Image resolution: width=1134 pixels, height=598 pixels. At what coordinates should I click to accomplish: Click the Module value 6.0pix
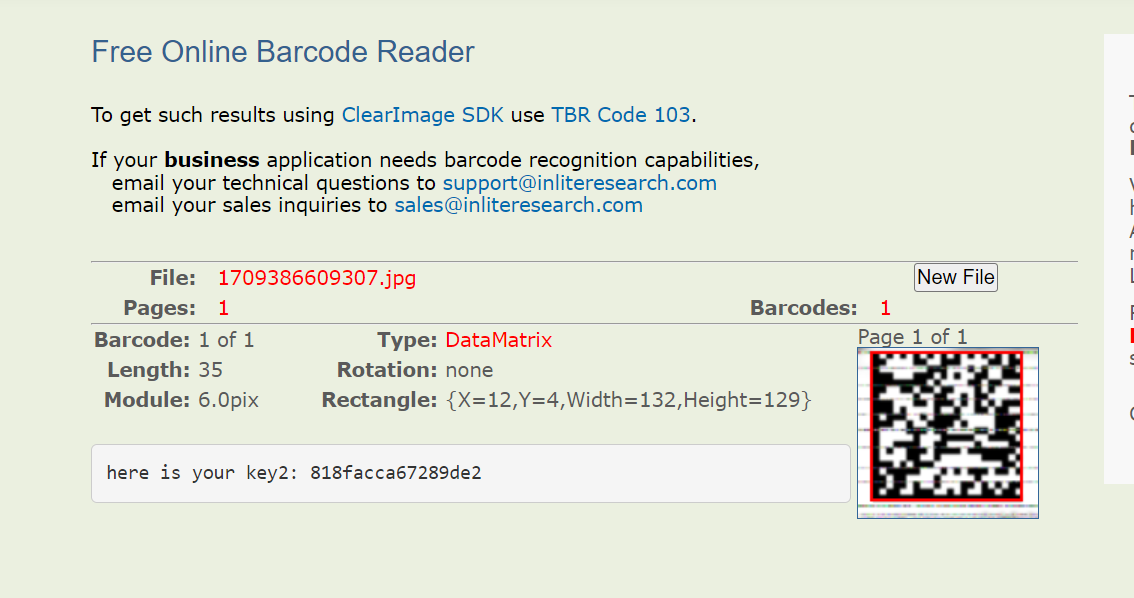[229, 401]
